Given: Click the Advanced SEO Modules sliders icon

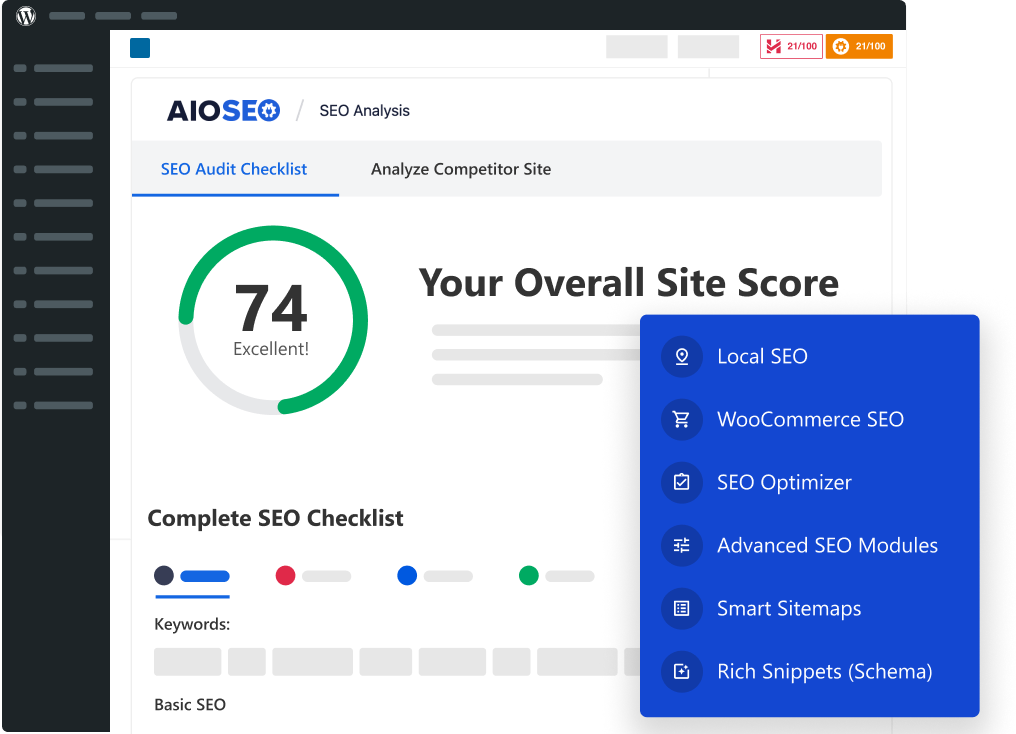Looking at the screenshot, I should point(682,546).
